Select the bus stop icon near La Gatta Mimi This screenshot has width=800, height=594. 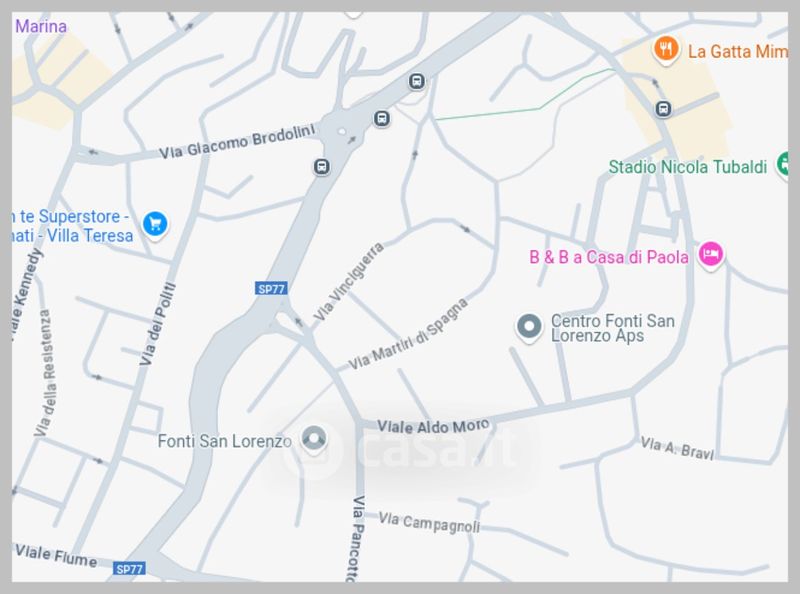(x=663, y=109)
